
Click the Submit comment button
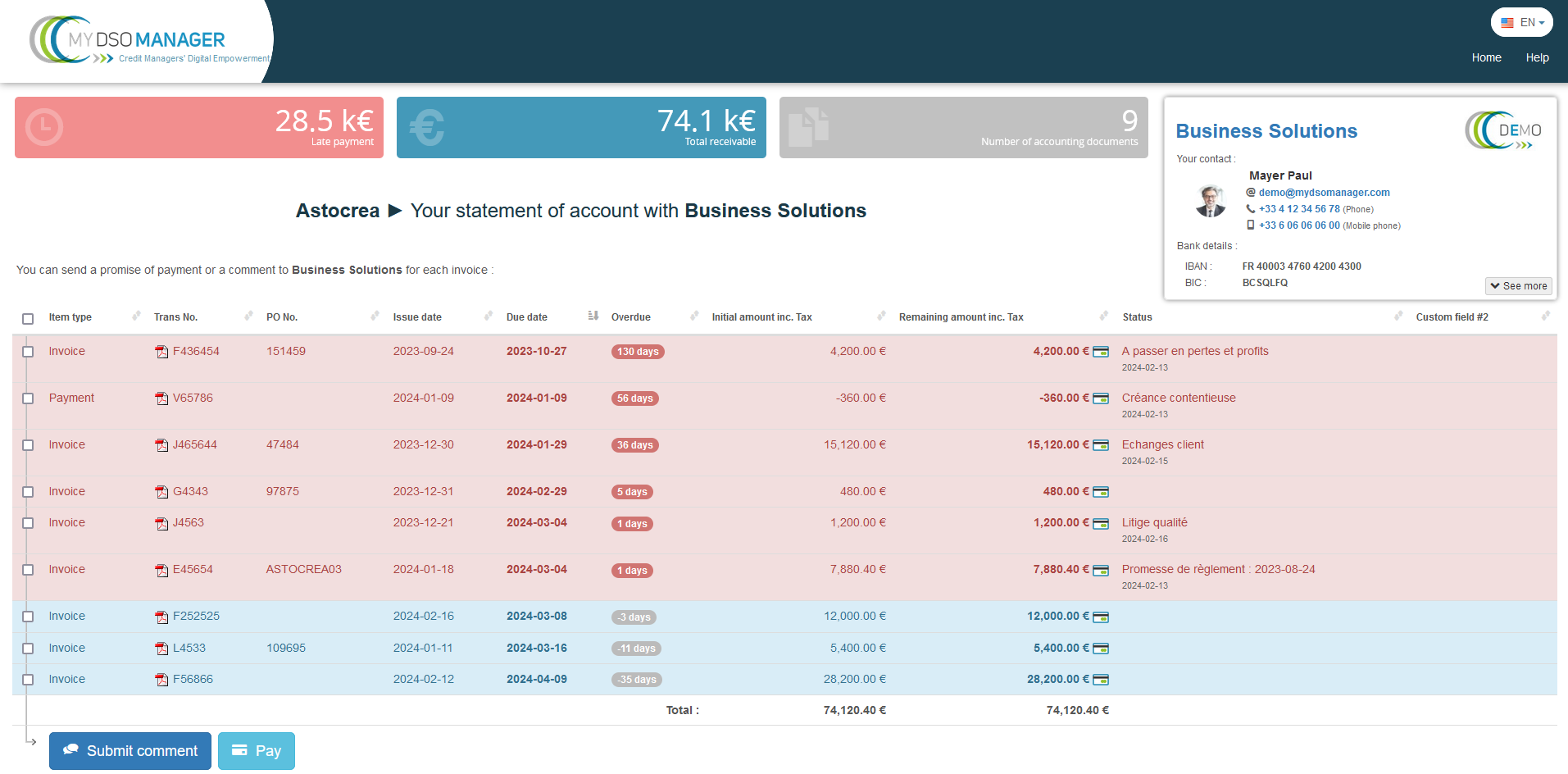pos(130,751)
